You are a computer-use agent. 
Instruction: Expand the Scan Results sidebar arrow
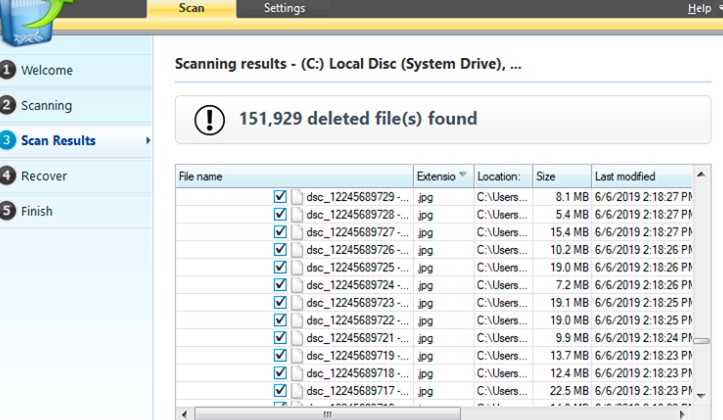click(148, 141)
